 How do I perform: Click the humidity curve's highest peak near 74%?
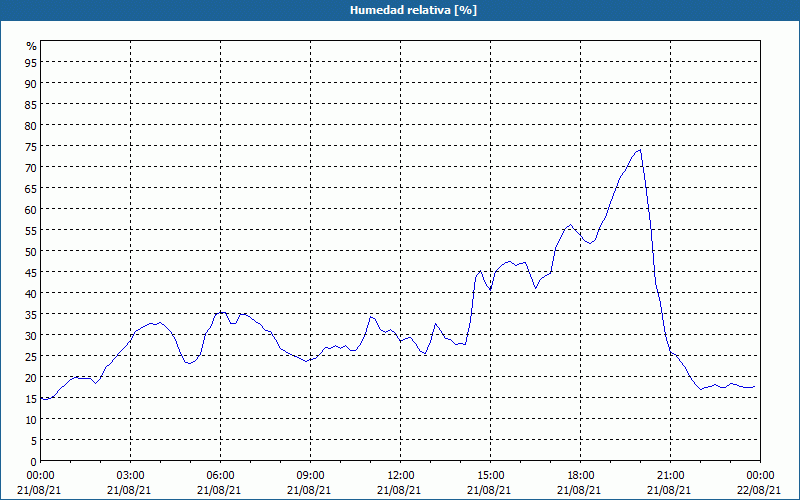click(x=640, y=149)
